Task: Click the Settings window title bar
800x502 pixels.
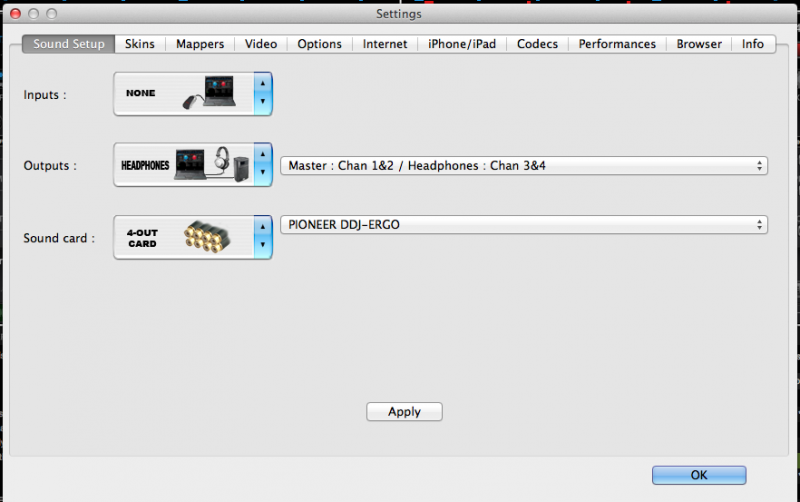Action: (399, 14)
